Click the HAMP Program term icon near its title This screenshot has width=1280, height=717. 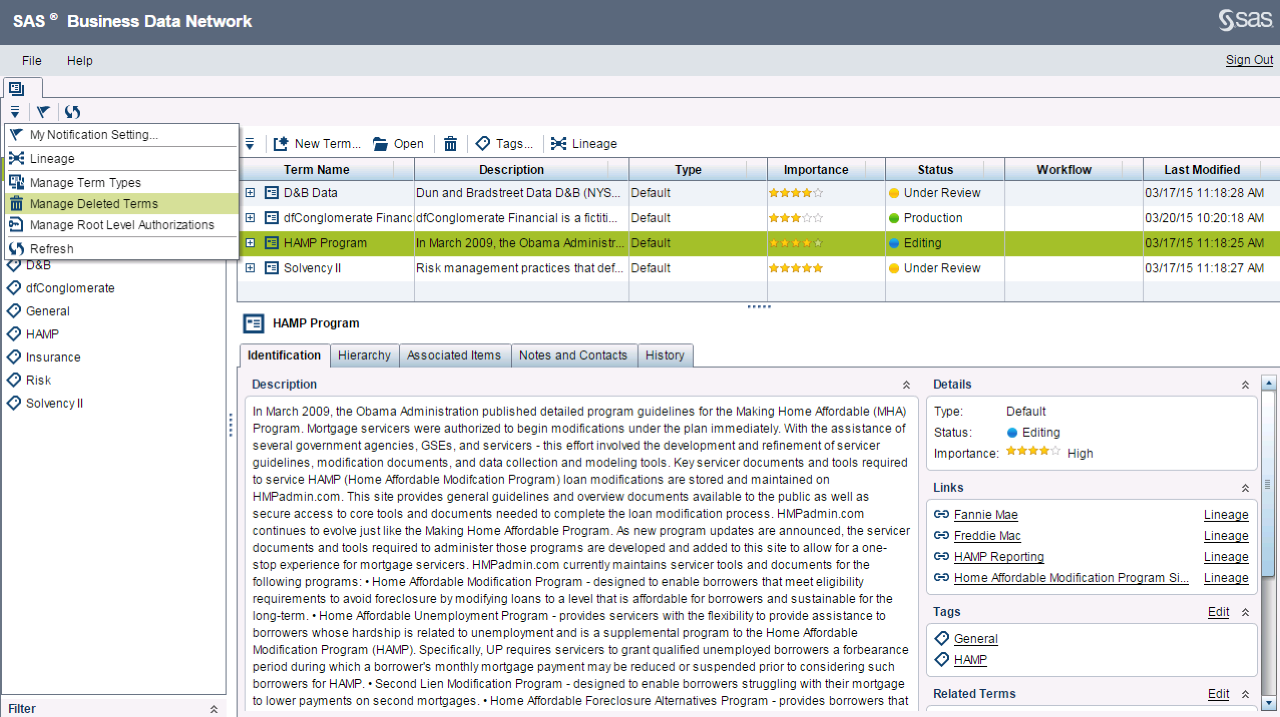pos(253,323)
